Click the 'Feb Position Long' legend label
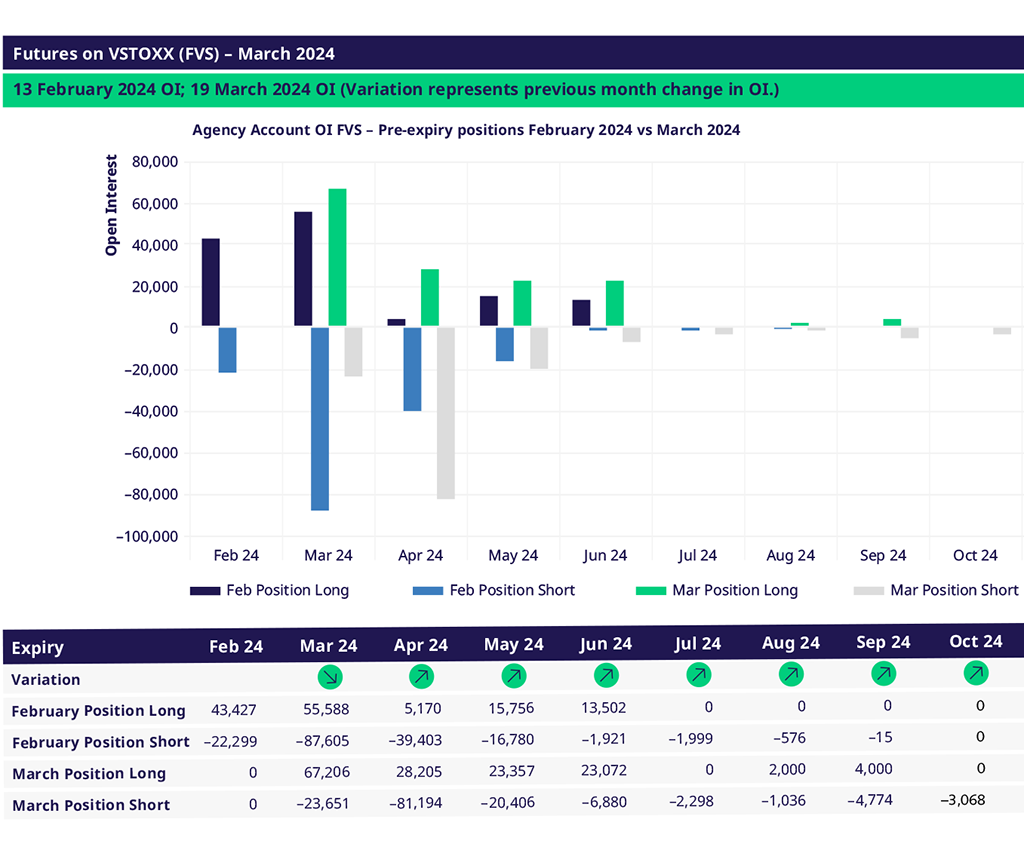1024x844 pixels. (x=287, y=591)
